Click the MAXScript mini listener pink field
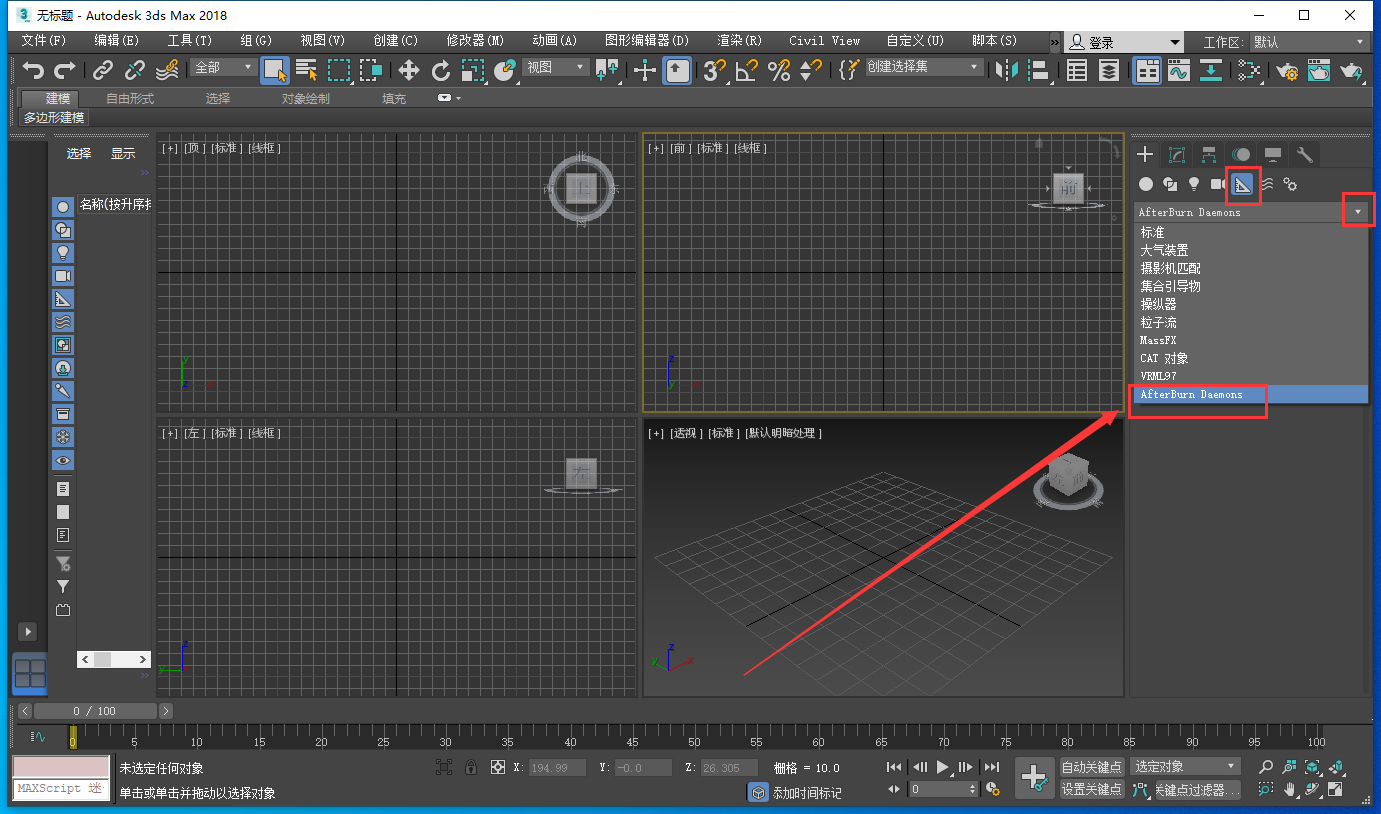 [60, 766]
